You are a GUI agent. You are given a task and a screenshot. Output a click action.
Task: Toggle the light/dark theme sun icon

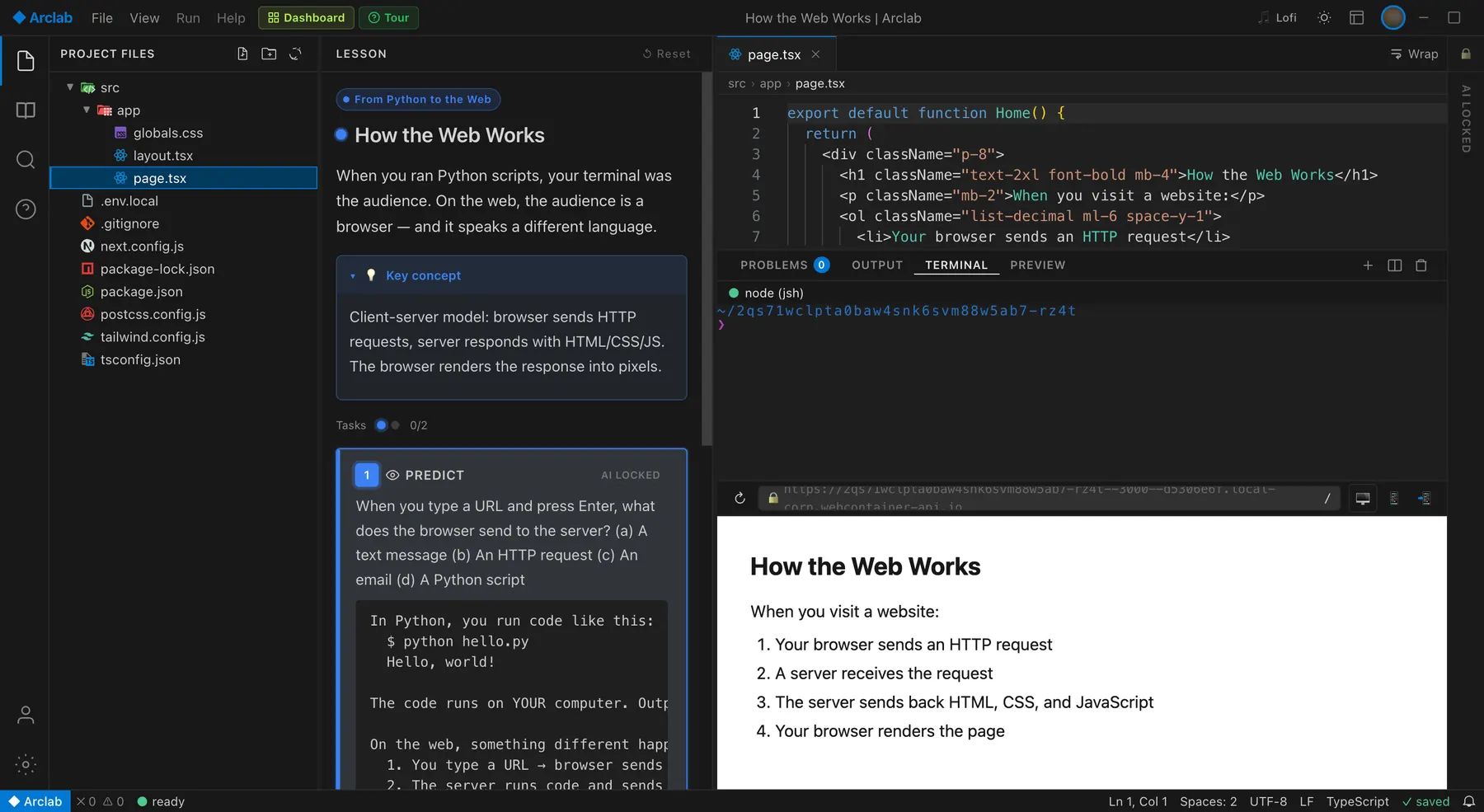(1324, 18)
